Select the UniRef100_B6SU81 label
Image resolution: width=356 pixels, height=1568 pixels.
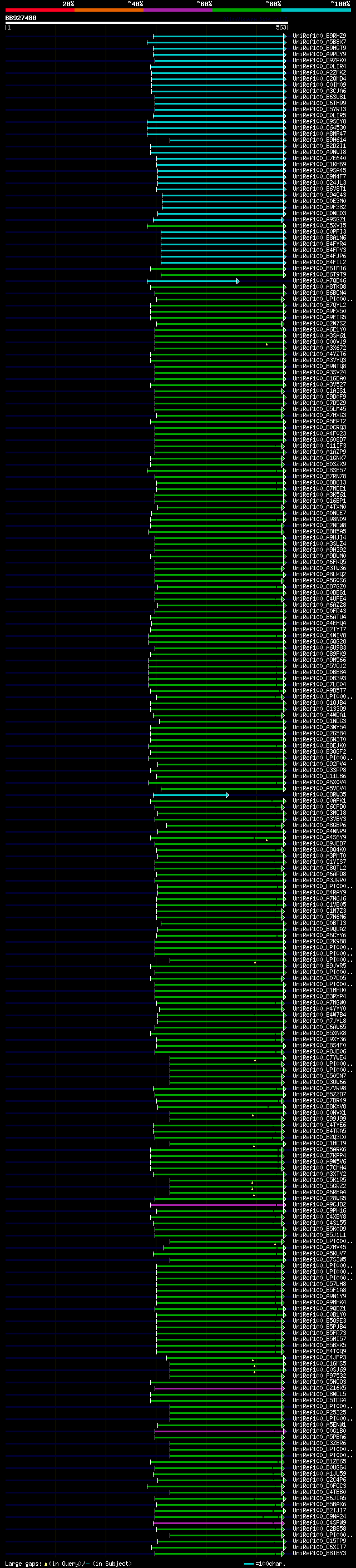319,97
